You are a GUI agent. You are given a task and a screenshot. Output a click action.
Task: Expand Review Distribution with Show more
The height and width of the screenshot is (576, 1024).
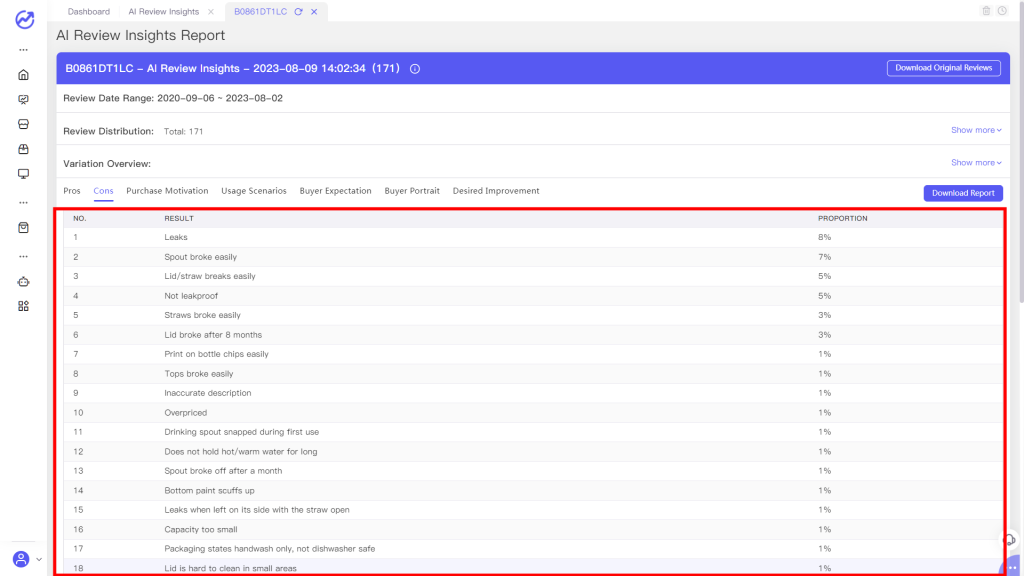click(976, 130)
